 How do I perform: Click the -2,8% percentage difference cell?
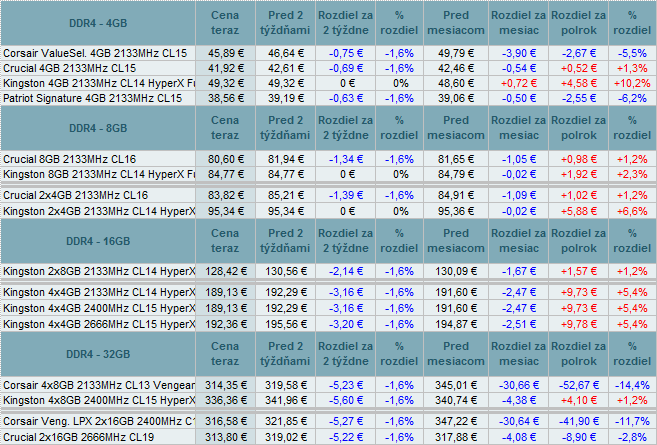pos(632,437)
